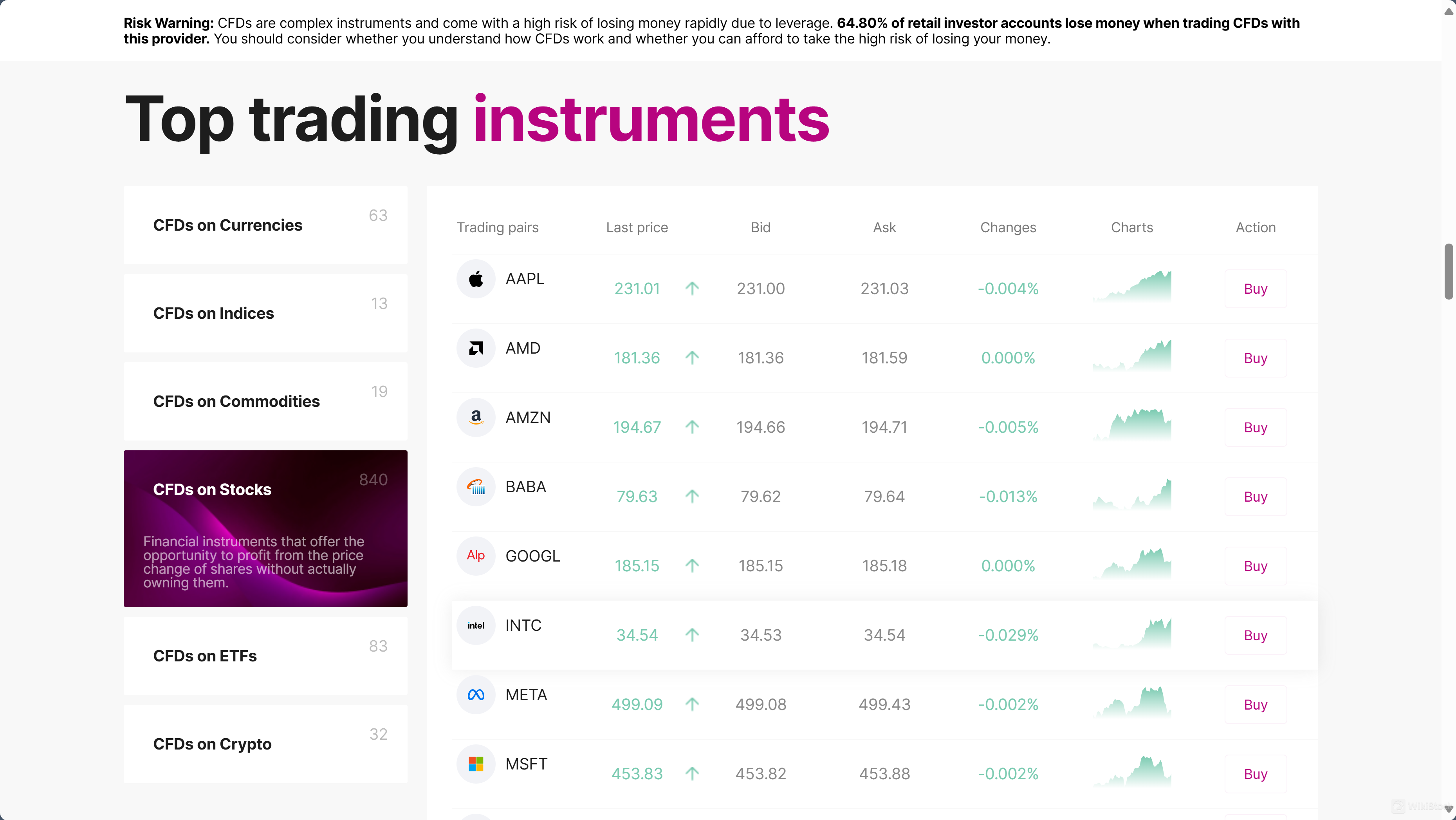Click the Alphabet logo icon for GOOGL

[x=476, y=556]
